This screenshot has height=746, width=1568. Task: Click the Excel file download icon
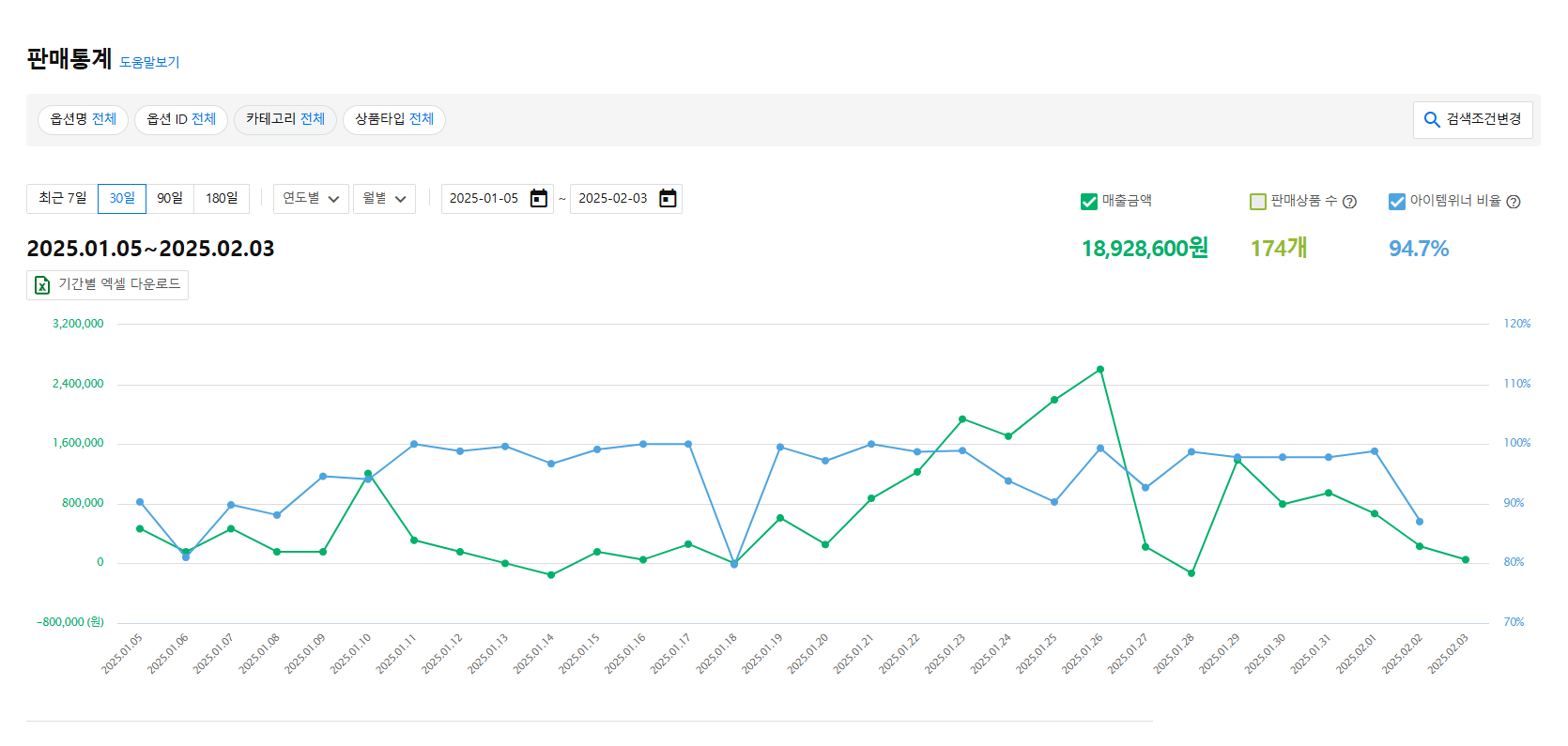click(x=42, y=284)
